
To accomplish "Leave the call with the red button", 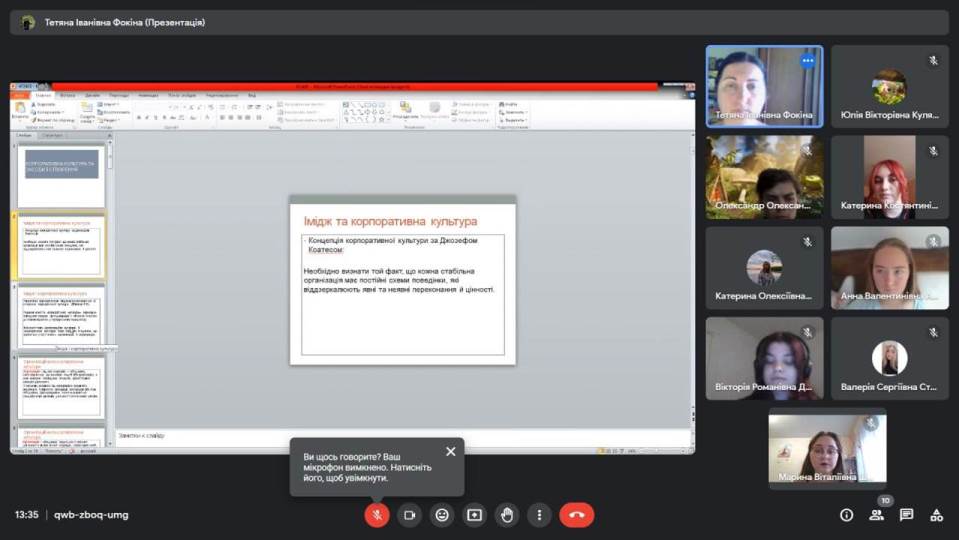I will [576, 515].
